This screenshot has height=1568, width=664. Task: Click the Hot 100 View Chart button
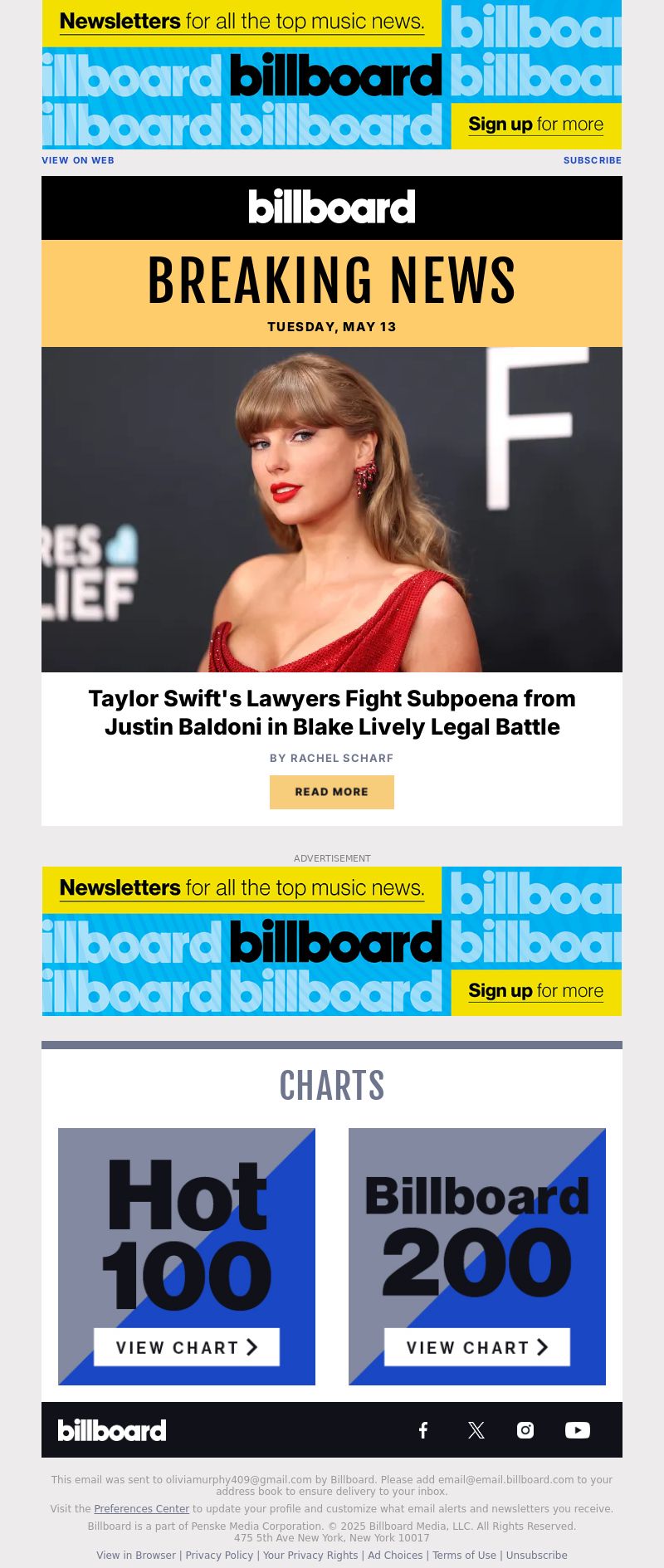[x=187, y=1347]
